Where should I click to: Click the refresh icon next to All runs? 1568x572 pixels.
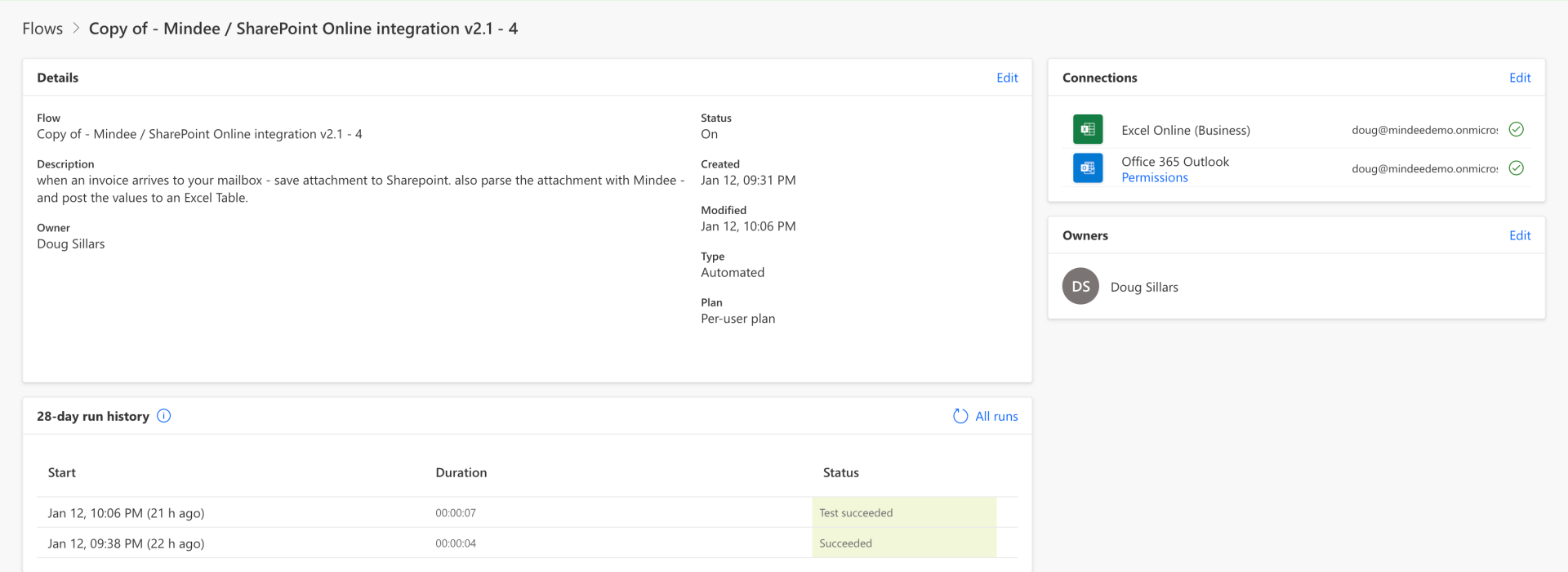[x=960, y=416]
